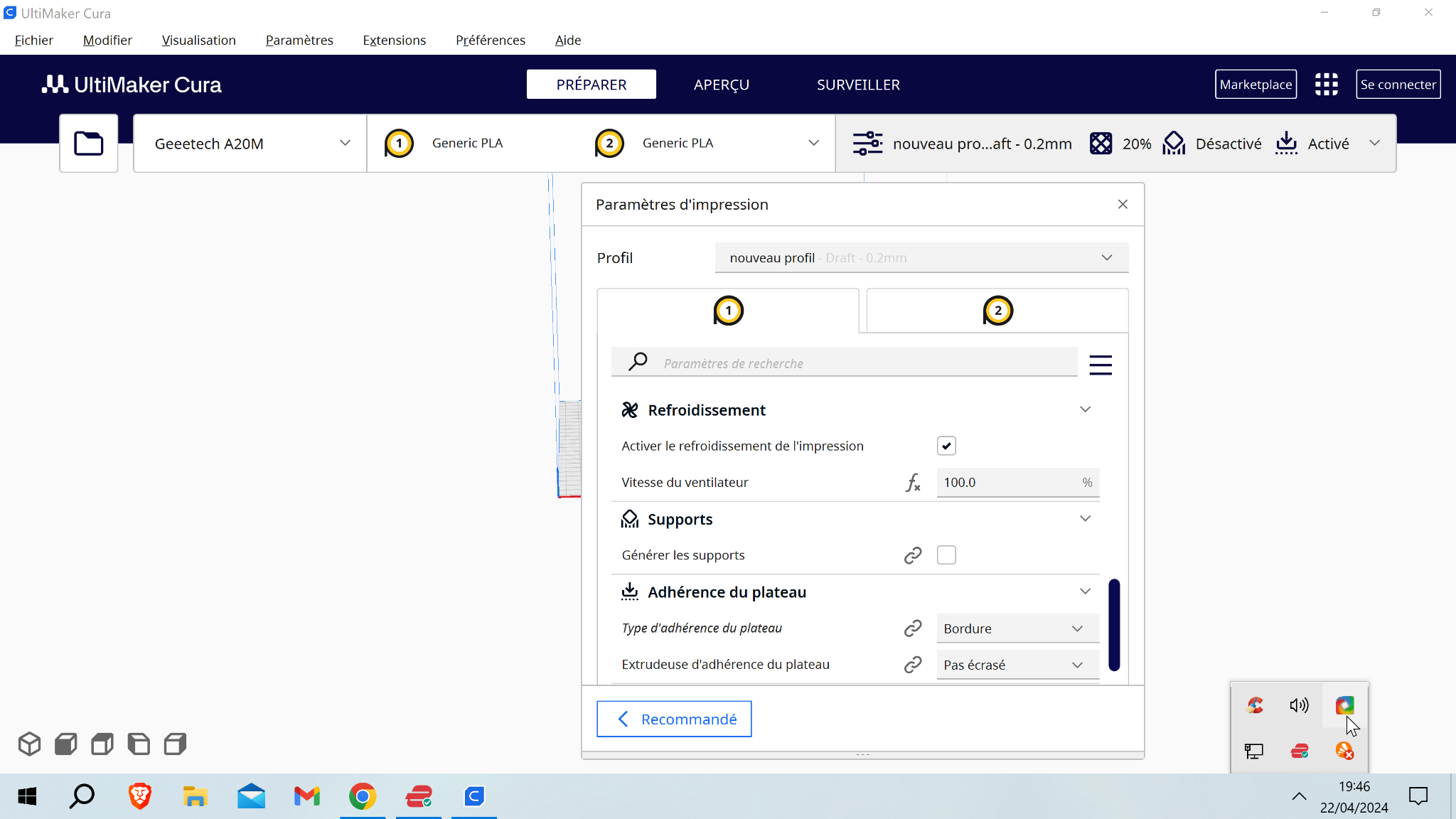Open the Marketplace button
Image resolution: width=1456 pixels, height=819 pixels.
1256,85
